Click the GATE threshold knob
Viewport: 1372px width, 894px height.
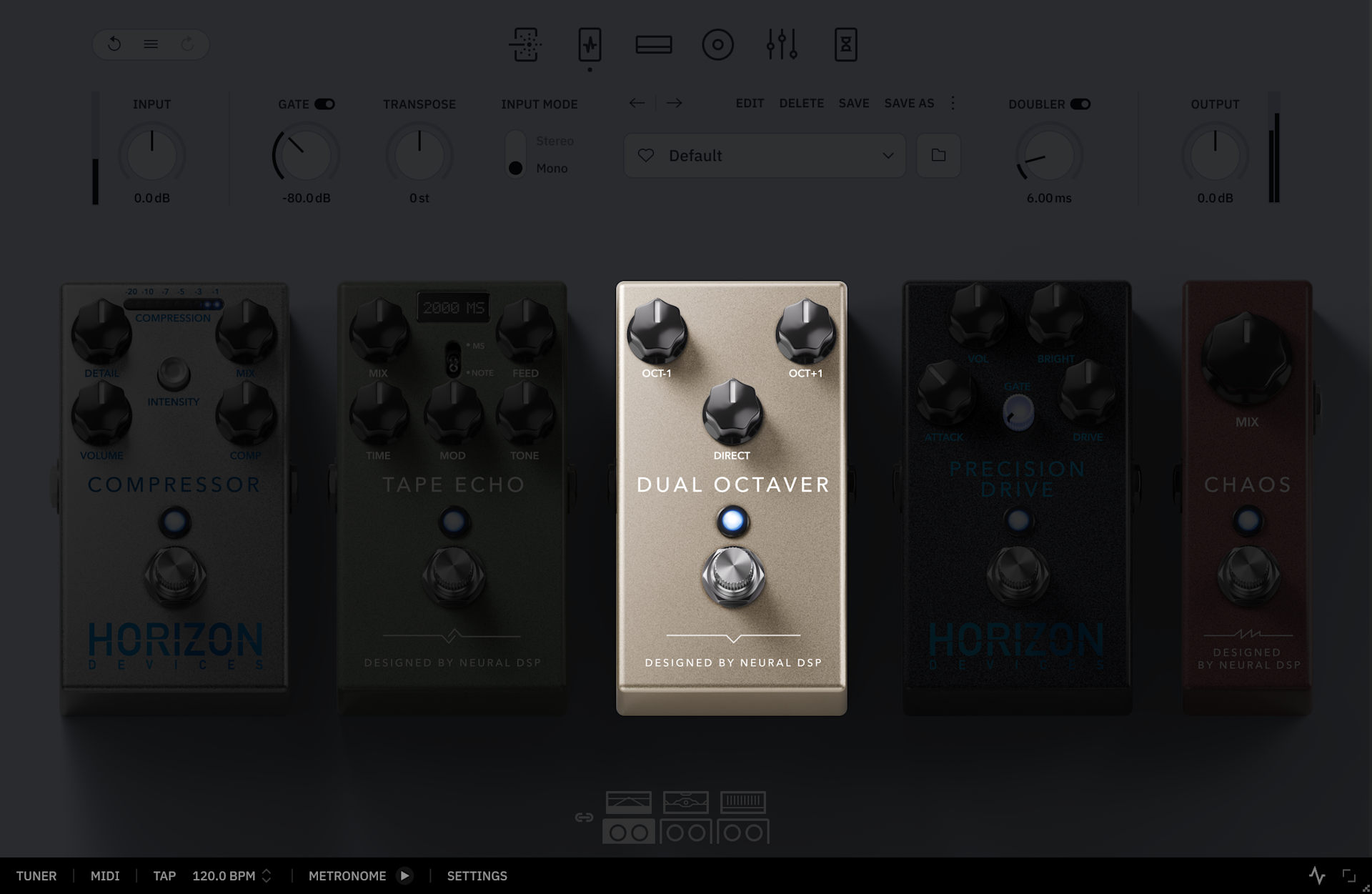305,155
